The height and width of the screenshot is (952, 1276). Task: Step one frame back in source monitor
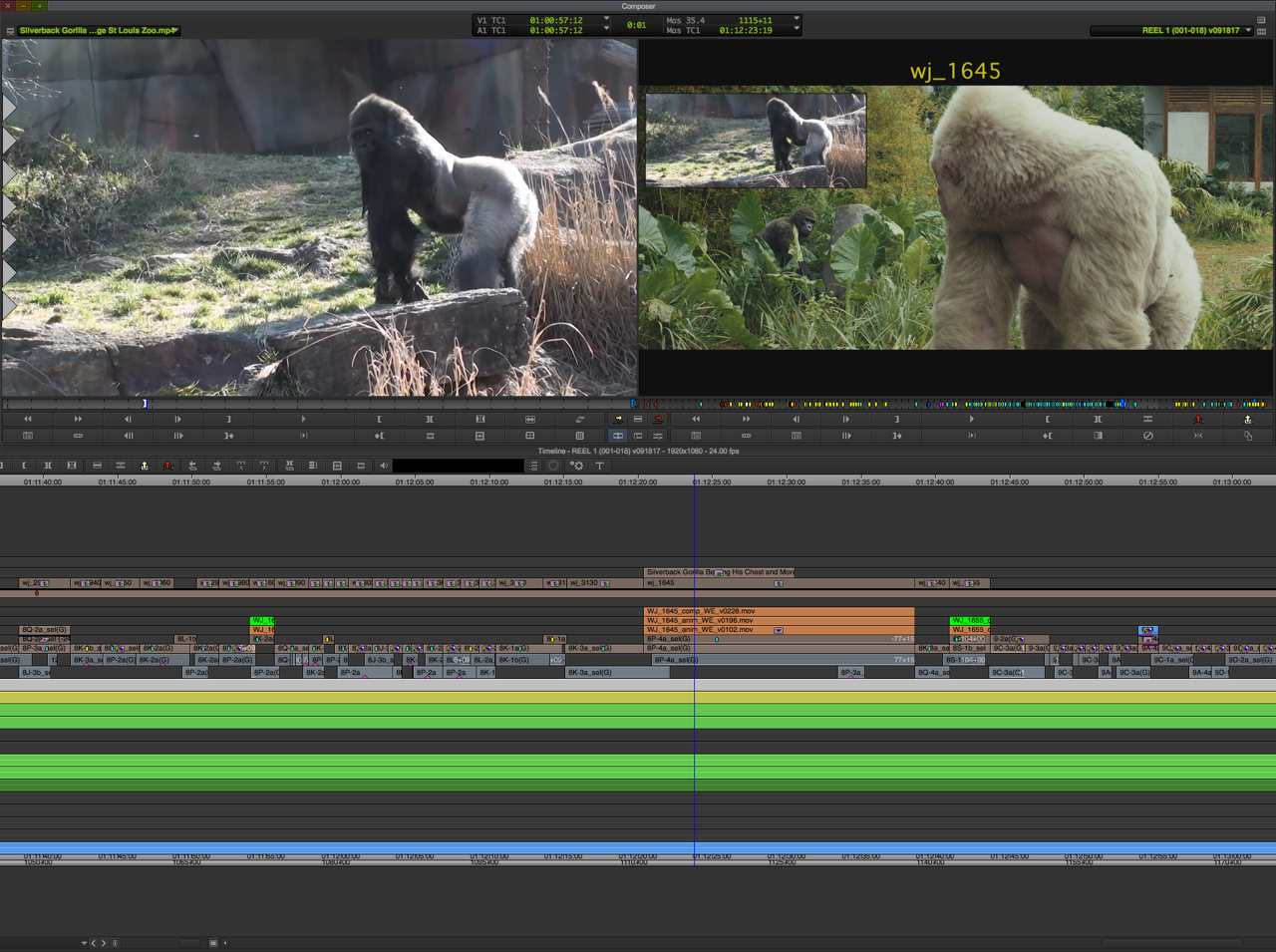click(128, 420)
